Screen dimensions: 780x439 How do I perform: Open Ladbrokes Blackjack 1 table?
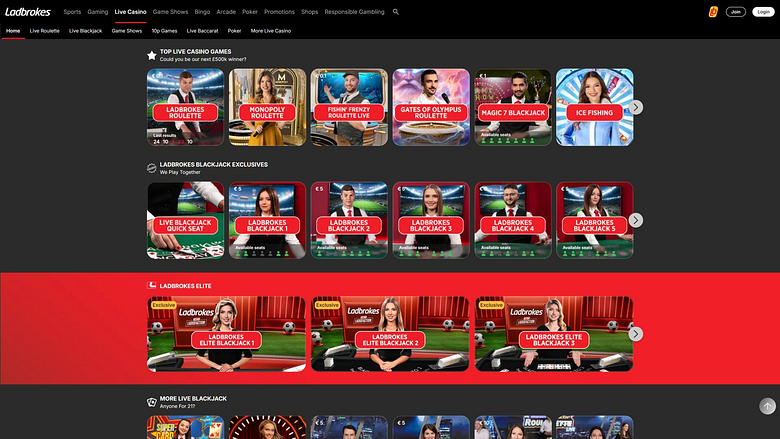267,220
